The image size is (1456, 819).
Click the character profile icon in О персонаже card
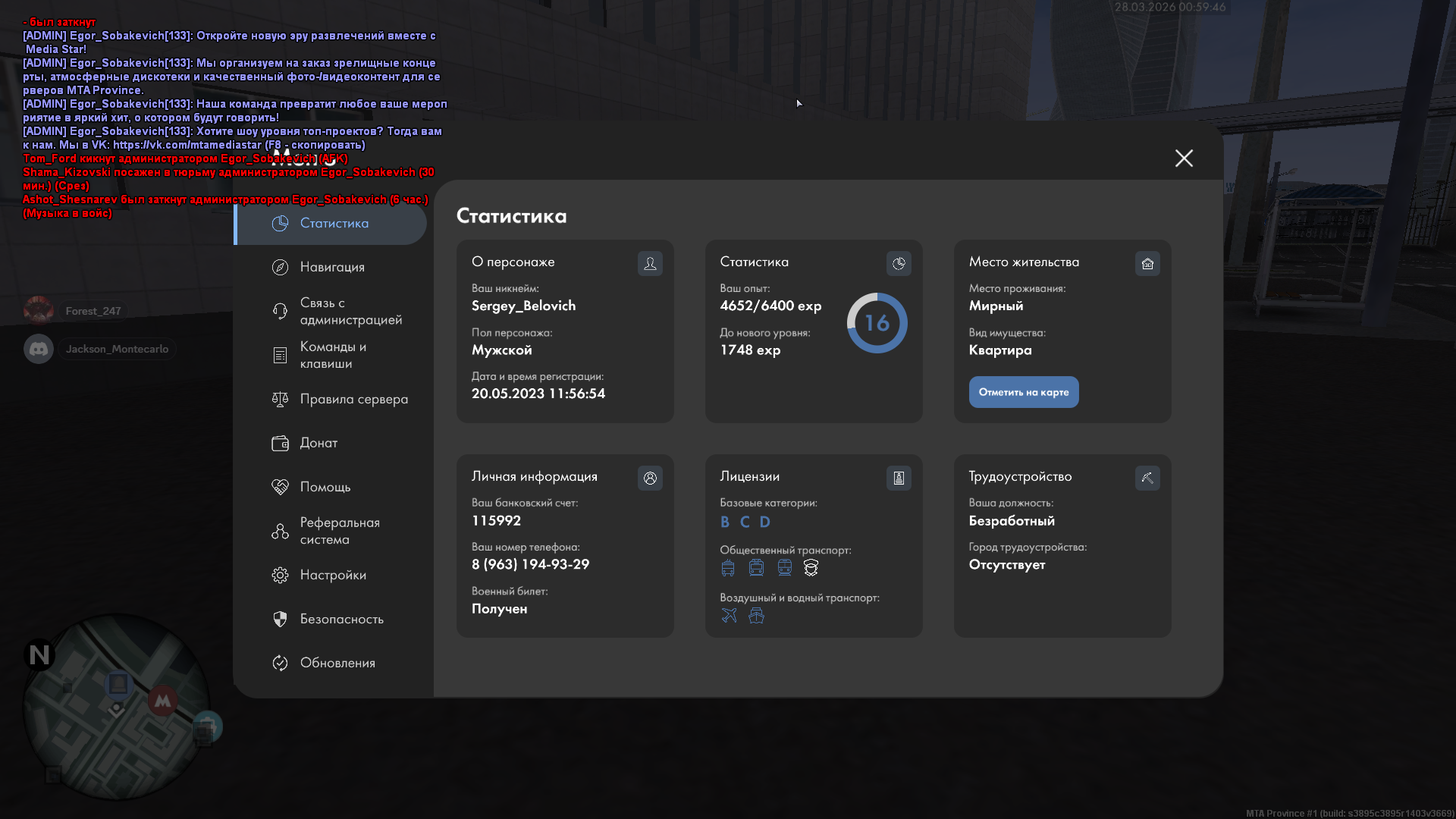click(x=650, y=263)
